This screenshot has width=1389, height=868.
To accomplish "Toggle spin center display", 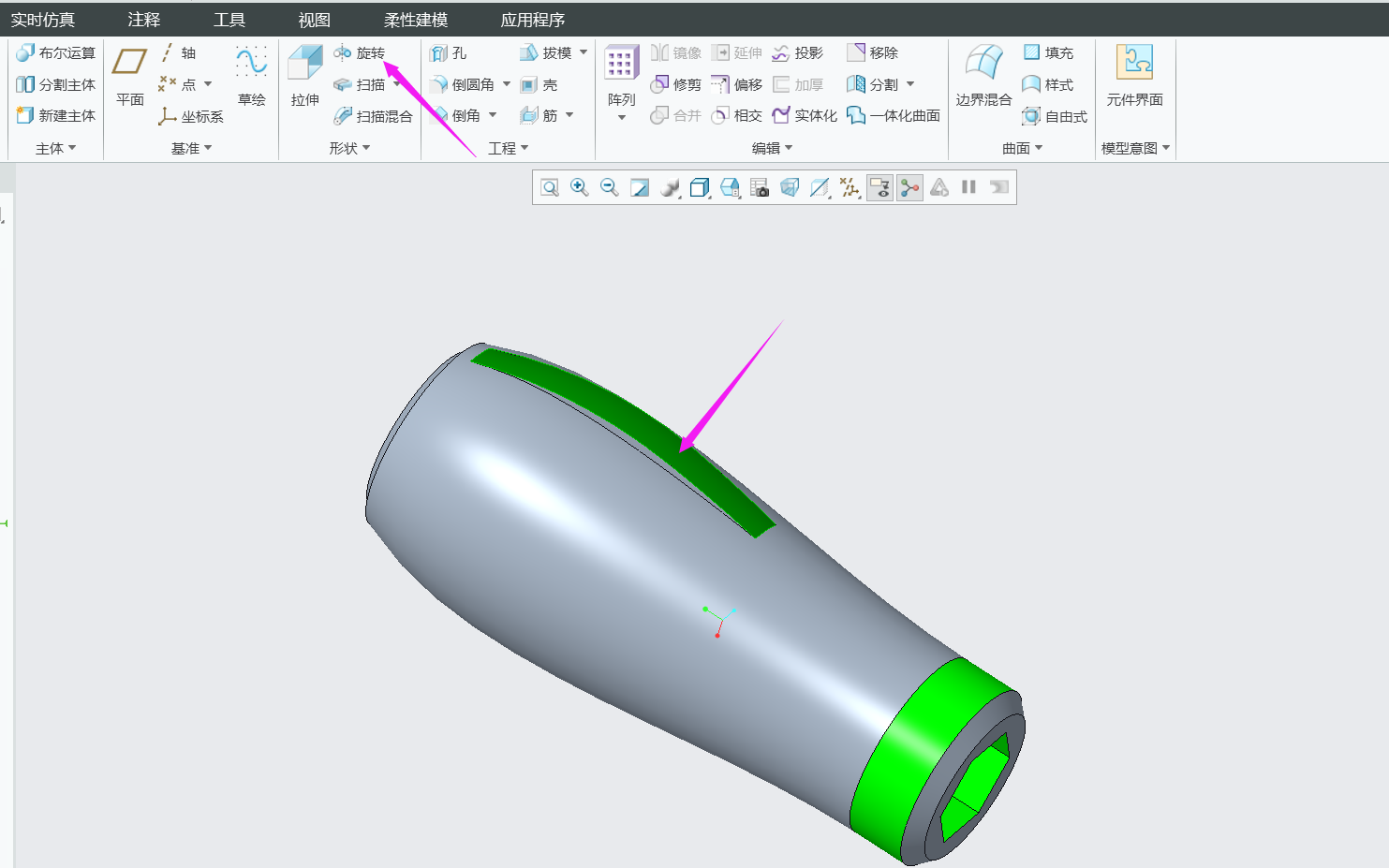I will [x=909, y=187].
